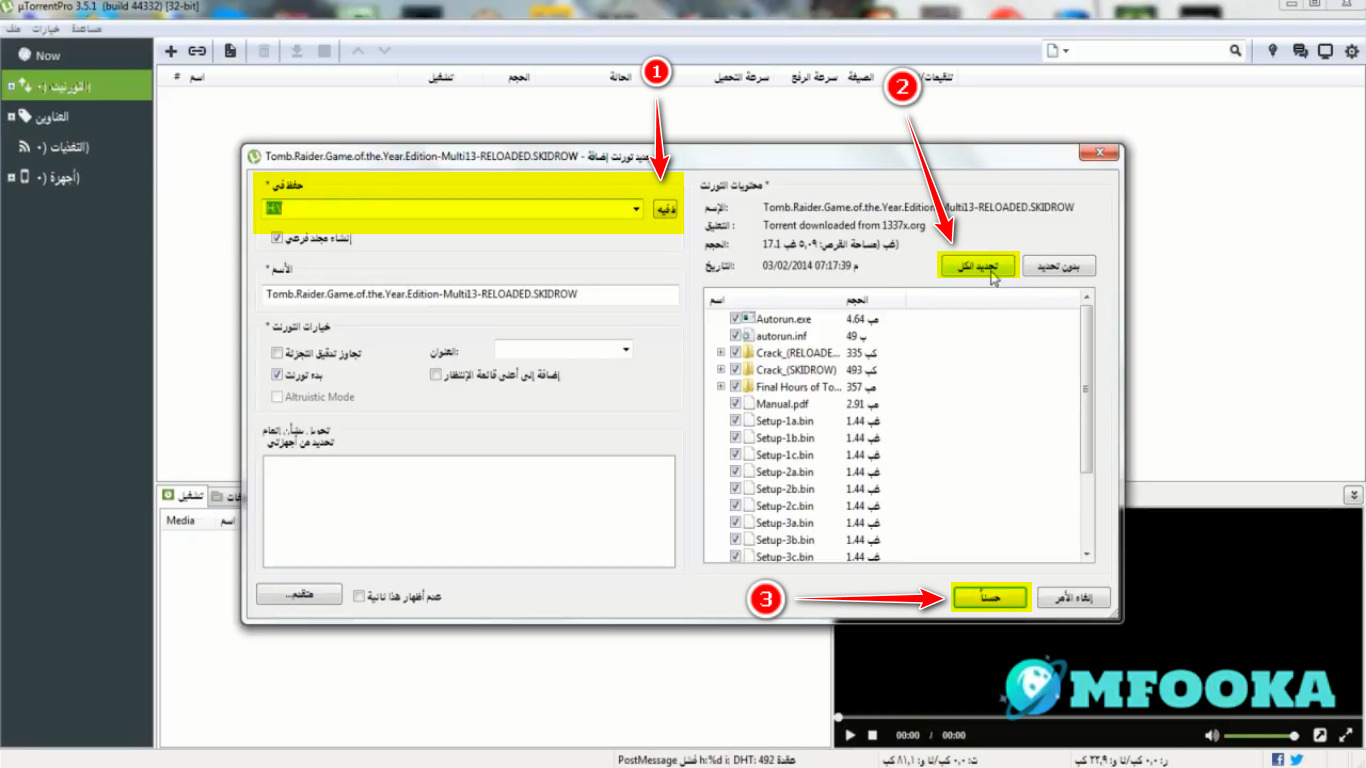1366x768 pixels.
Task: Click the search magnifier icon in toolbar
Action: (x=1236, y=51)
